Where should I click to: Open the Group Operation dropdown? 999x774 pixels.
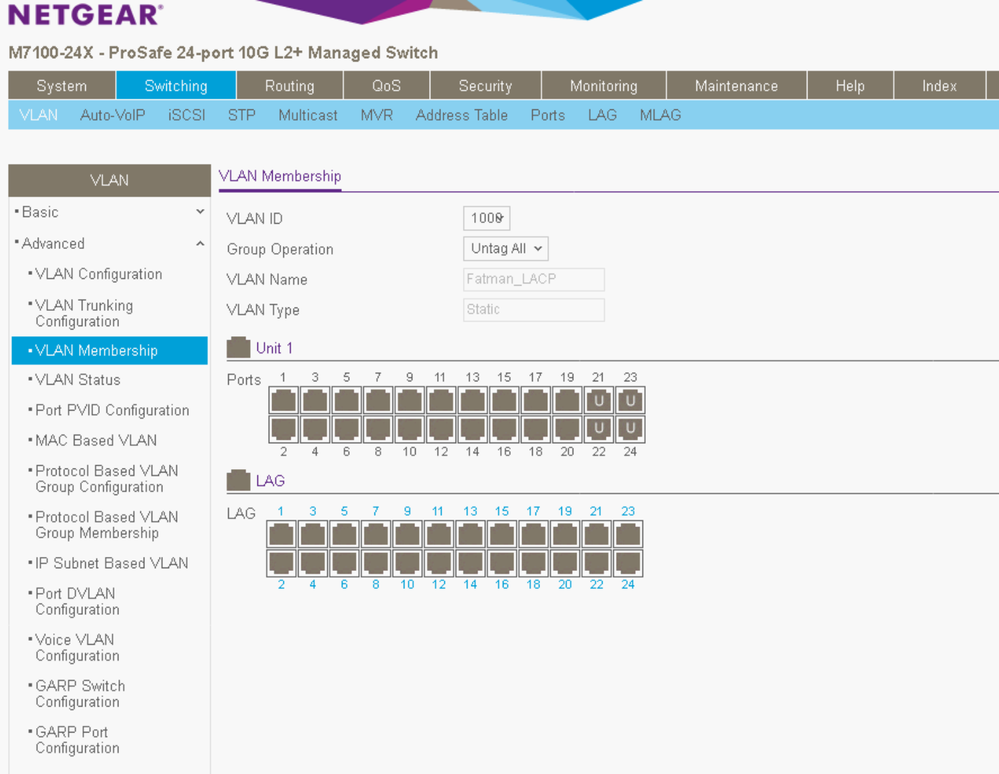506,248
